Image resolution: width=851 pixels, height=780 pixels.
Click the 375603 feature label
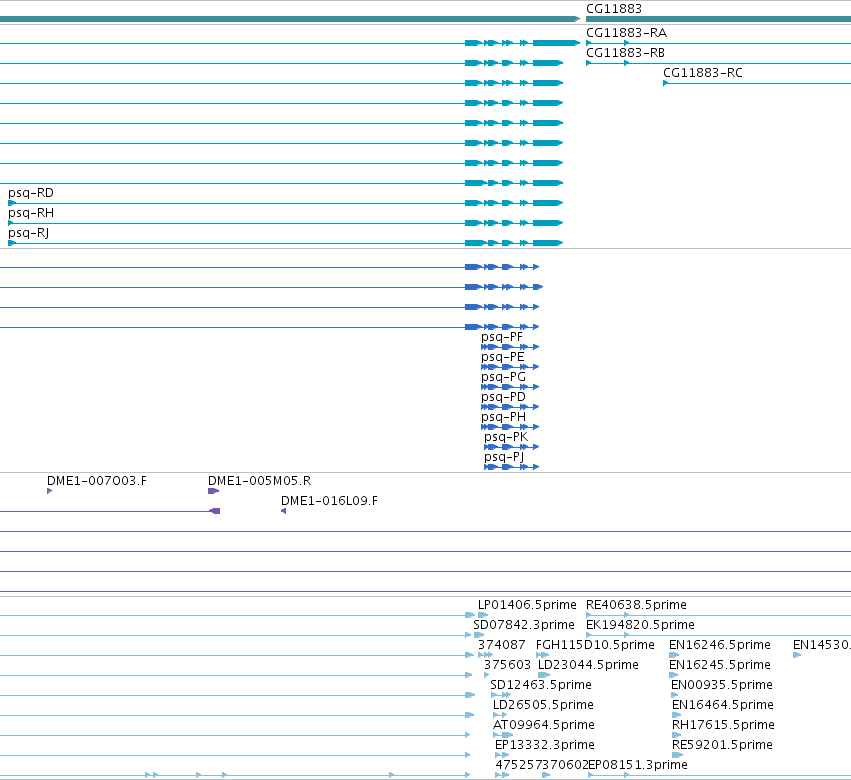(x=507, y=665)
